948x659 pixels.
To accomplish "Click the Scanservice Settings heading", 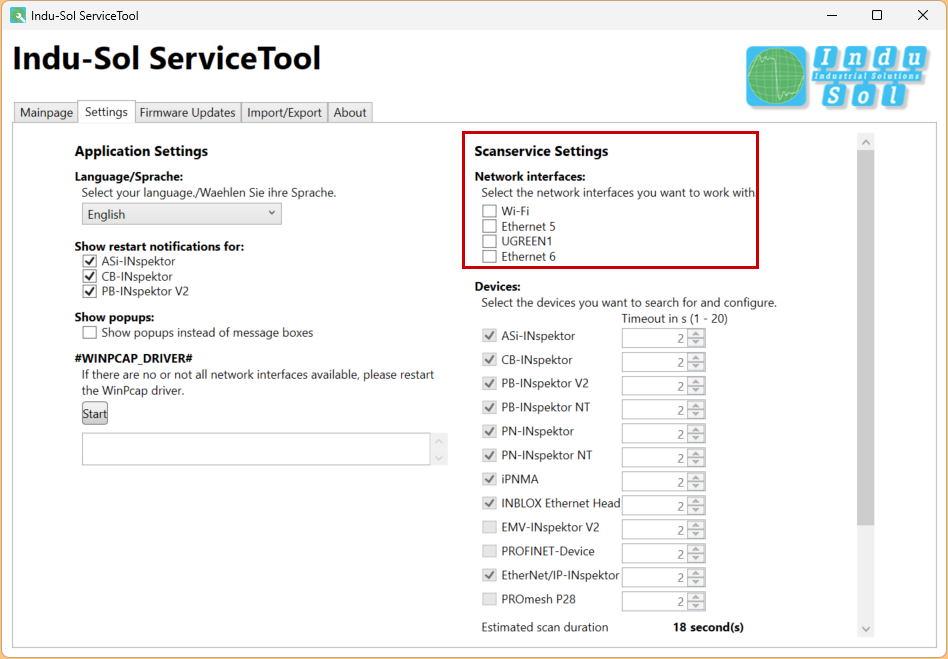I will pyautogui.click(x=541, y=151).
